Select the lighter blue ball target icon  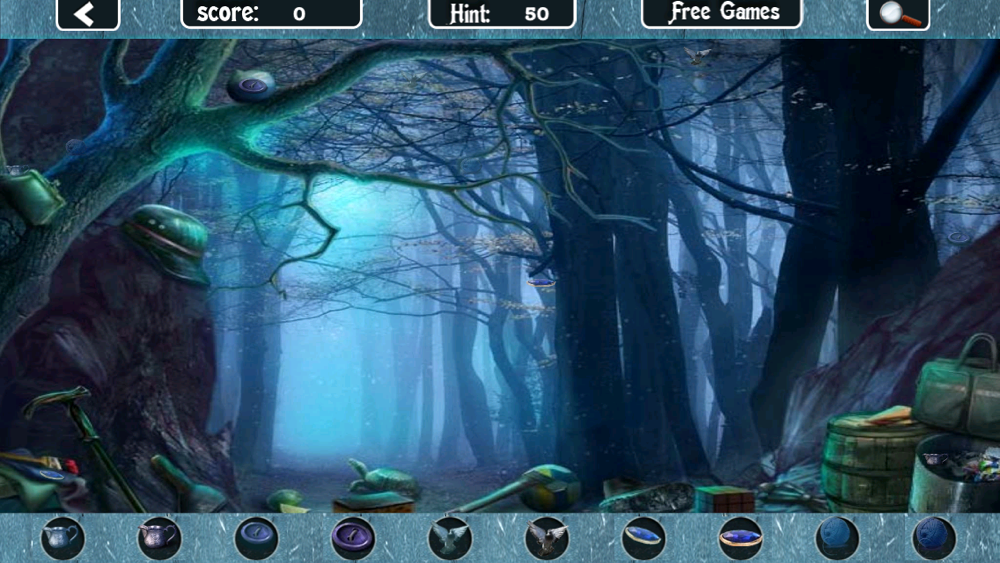click(x=837, y=538)
